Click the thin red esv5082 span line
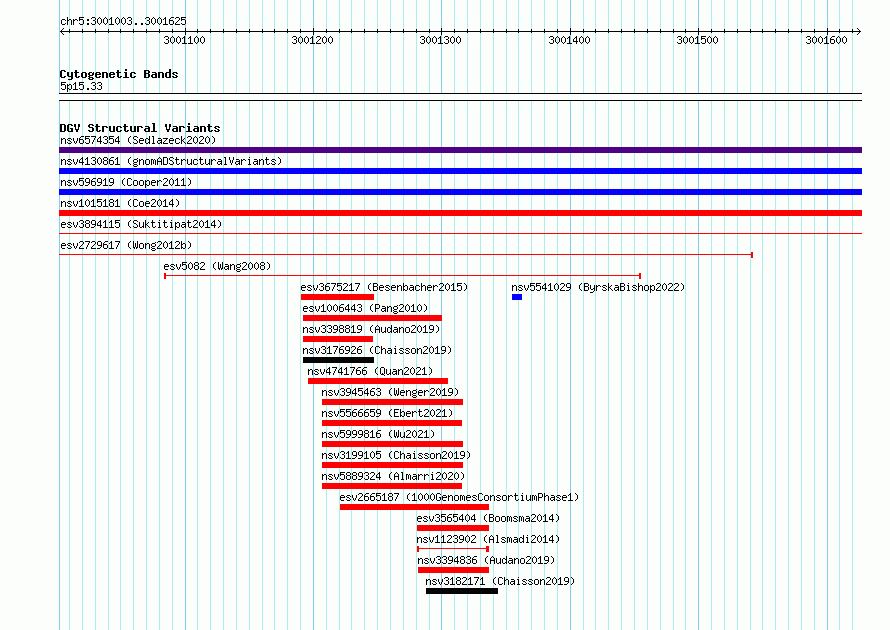Screen dimensions: 890x630 [x=402, y=276]
